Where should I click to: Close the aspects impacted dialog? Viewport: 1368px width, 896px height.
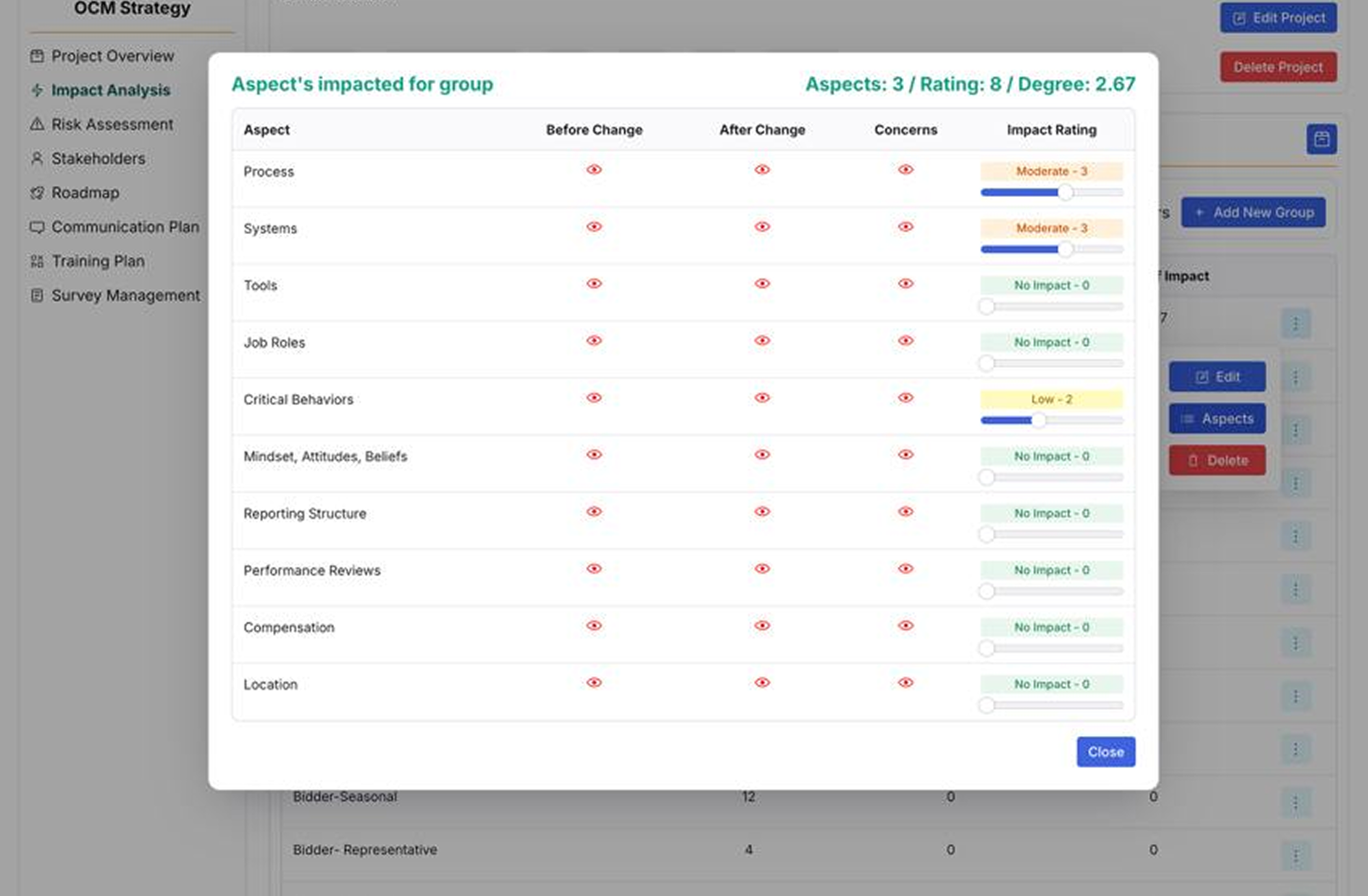[x=1106, y=752]
